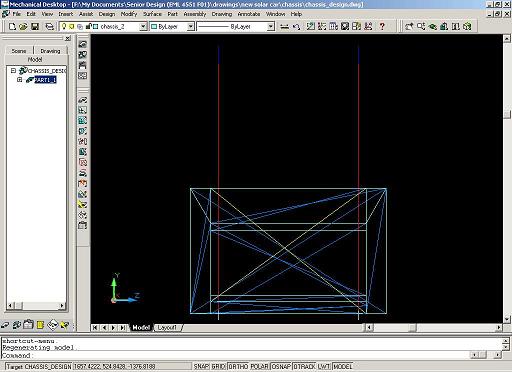The width and height of the screenshot is (512, 372).
Task: Click the New drawing icon
Action: tap(12, 26)
